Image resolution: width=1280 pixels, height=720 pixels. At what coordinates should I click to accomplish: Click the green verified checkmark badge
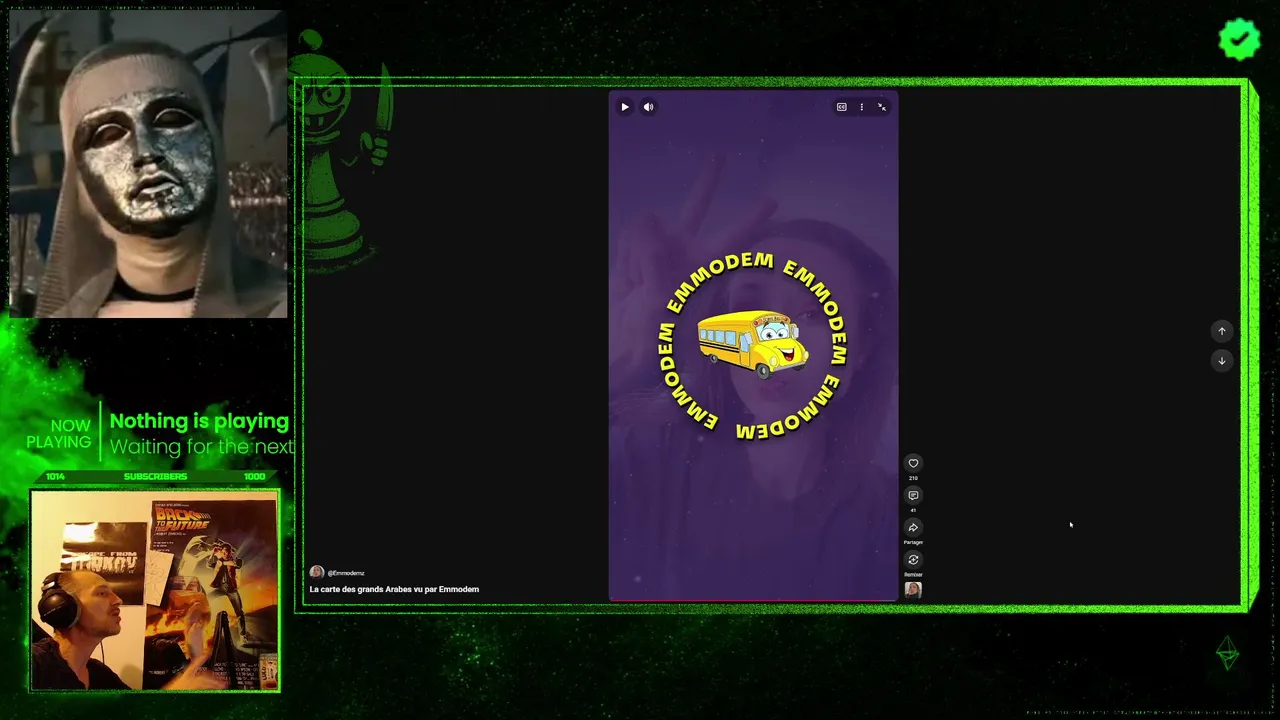[1239, 39]
